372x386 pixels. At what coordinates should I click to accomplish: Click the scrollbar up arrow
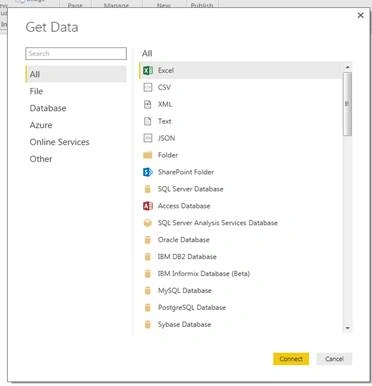point(348,67)
